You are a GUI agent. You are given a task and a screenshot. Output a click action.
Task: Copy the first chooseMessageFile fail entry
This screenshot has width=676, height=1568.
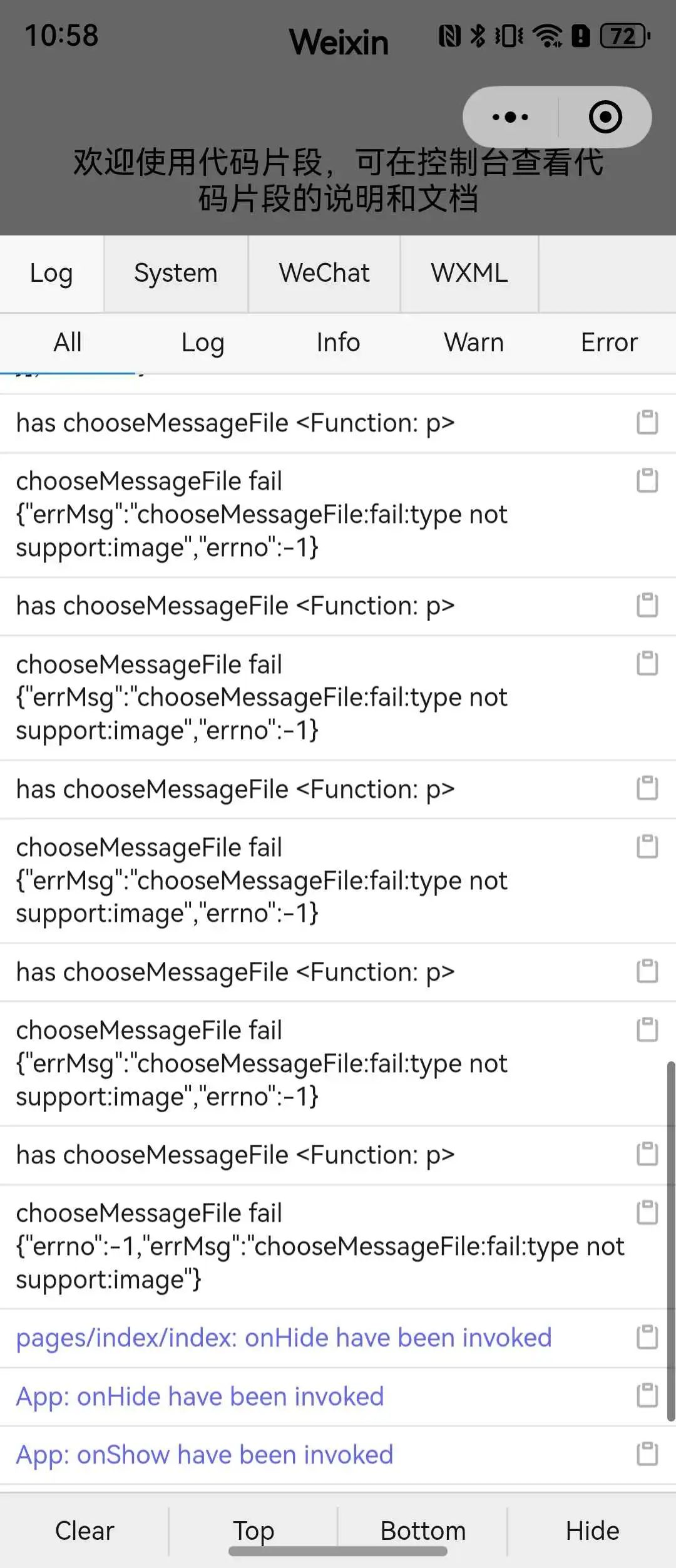647,481
